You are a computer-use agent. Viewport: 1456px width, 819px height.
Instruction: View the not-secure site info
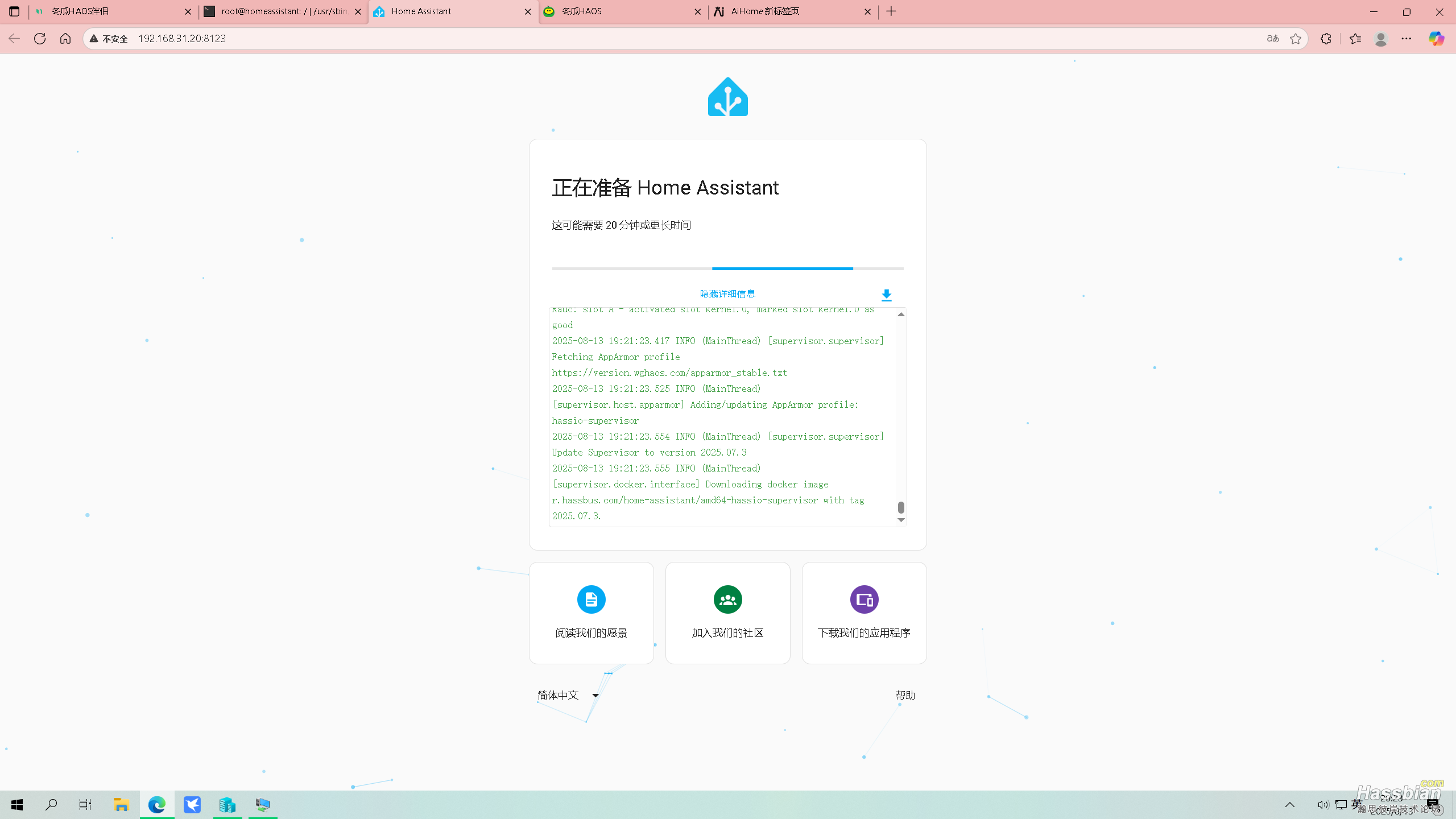(x=109, y=39)
